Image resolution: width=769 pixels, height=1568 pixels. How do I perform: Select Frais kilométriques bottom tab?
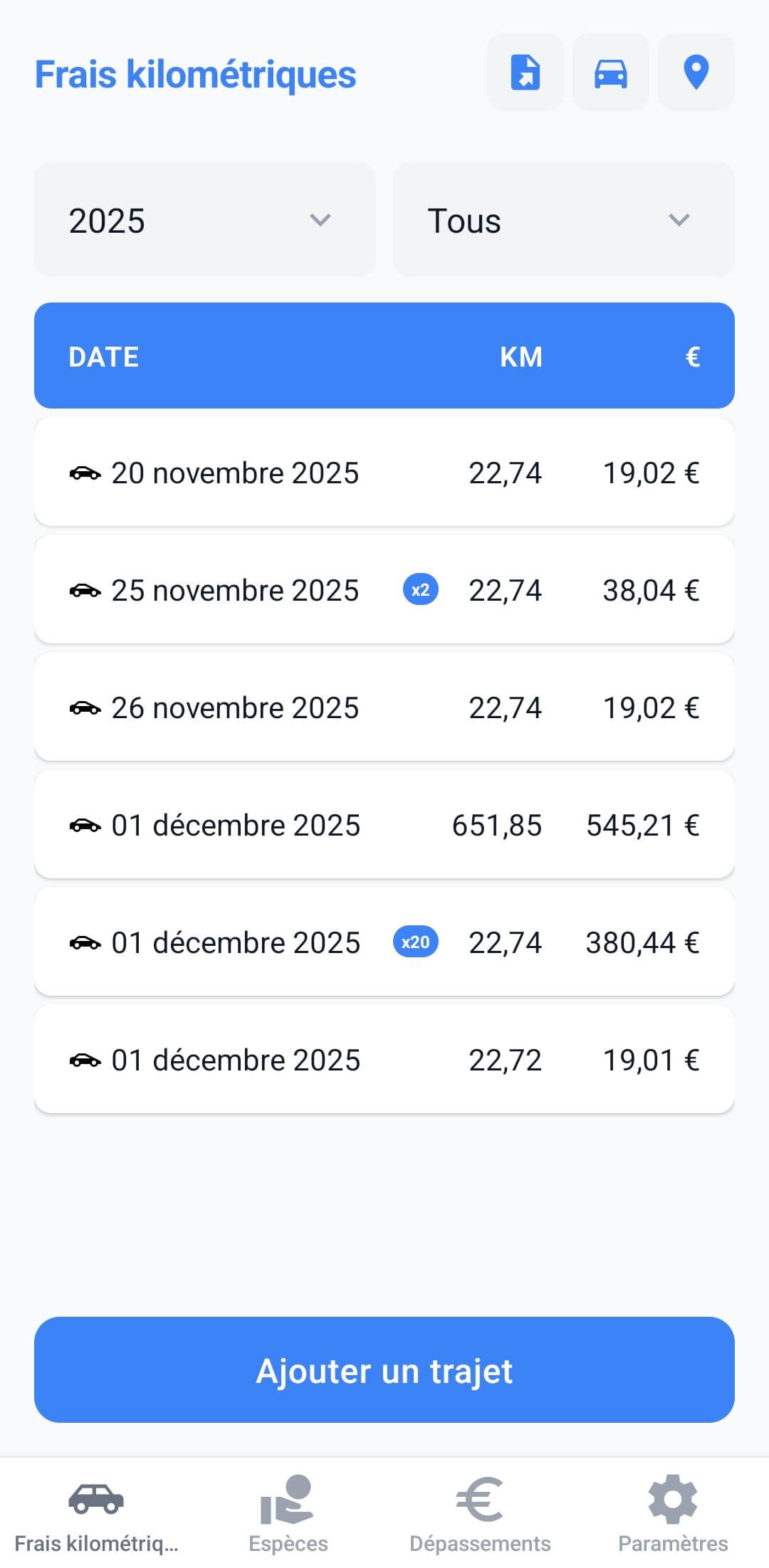(96, 1512)
